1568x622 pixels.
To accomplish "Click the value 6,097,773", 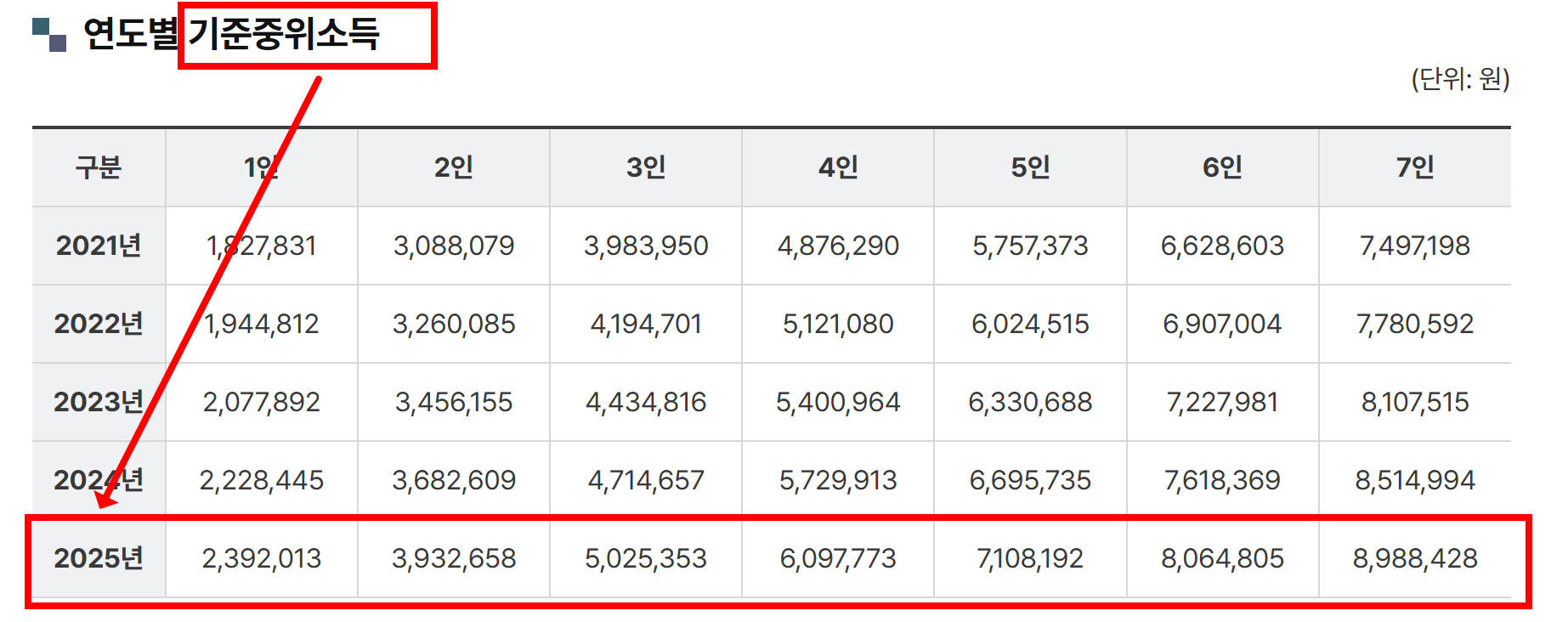I will pos(838,558).
